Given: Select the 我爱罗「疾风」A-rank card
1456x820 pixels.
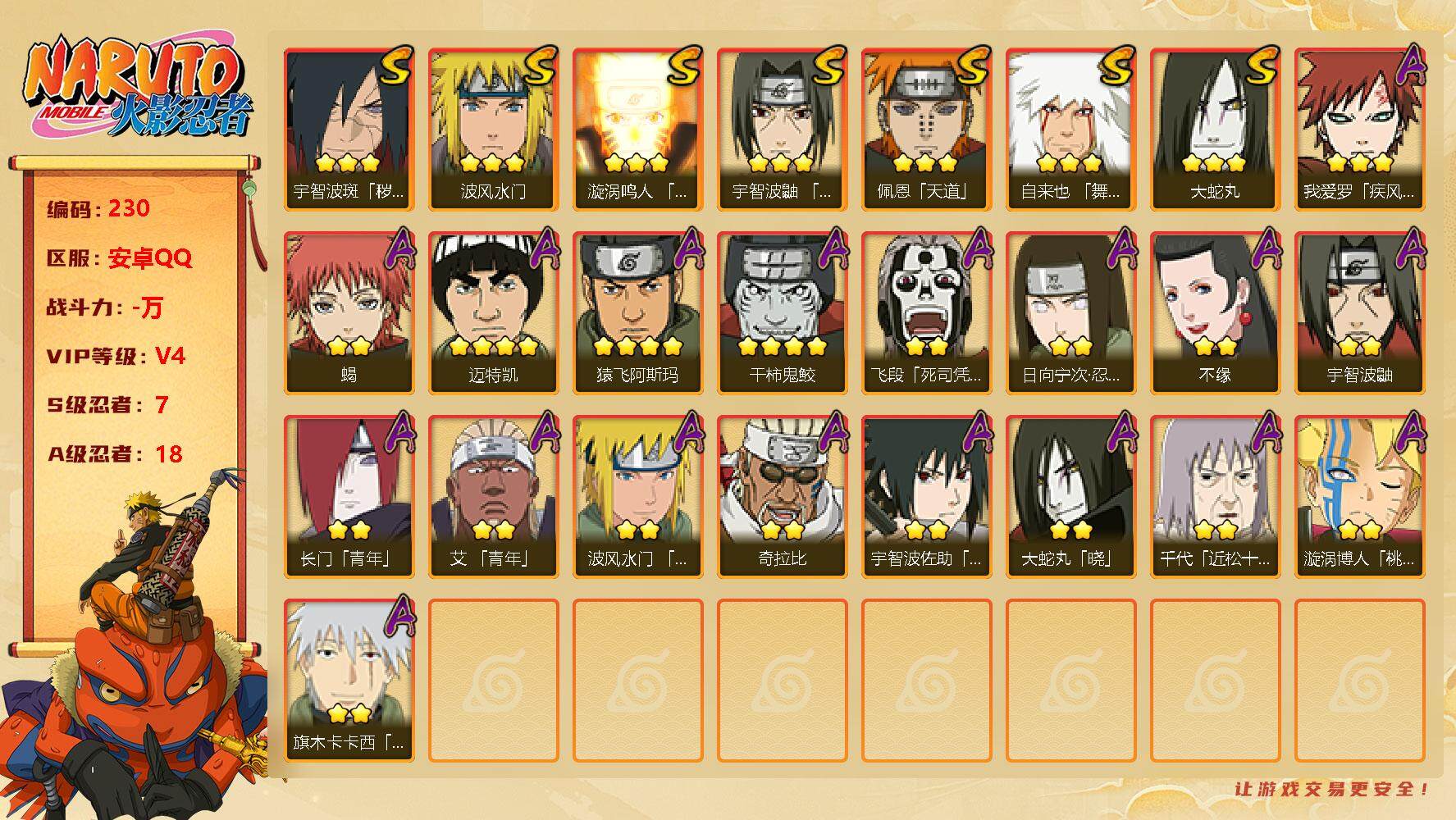Looking at the screenshot, I should [1359, 130].
